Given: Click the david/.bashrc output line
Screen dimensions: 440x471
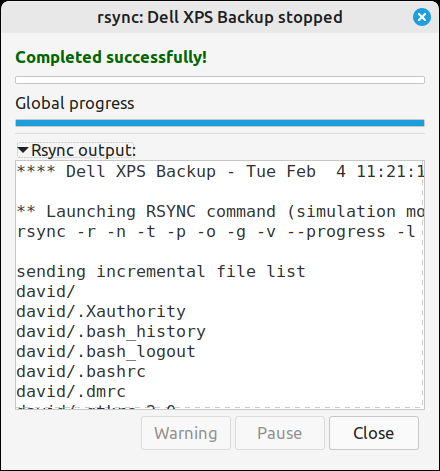Looking at the screenshot, I should click(81, 372).
